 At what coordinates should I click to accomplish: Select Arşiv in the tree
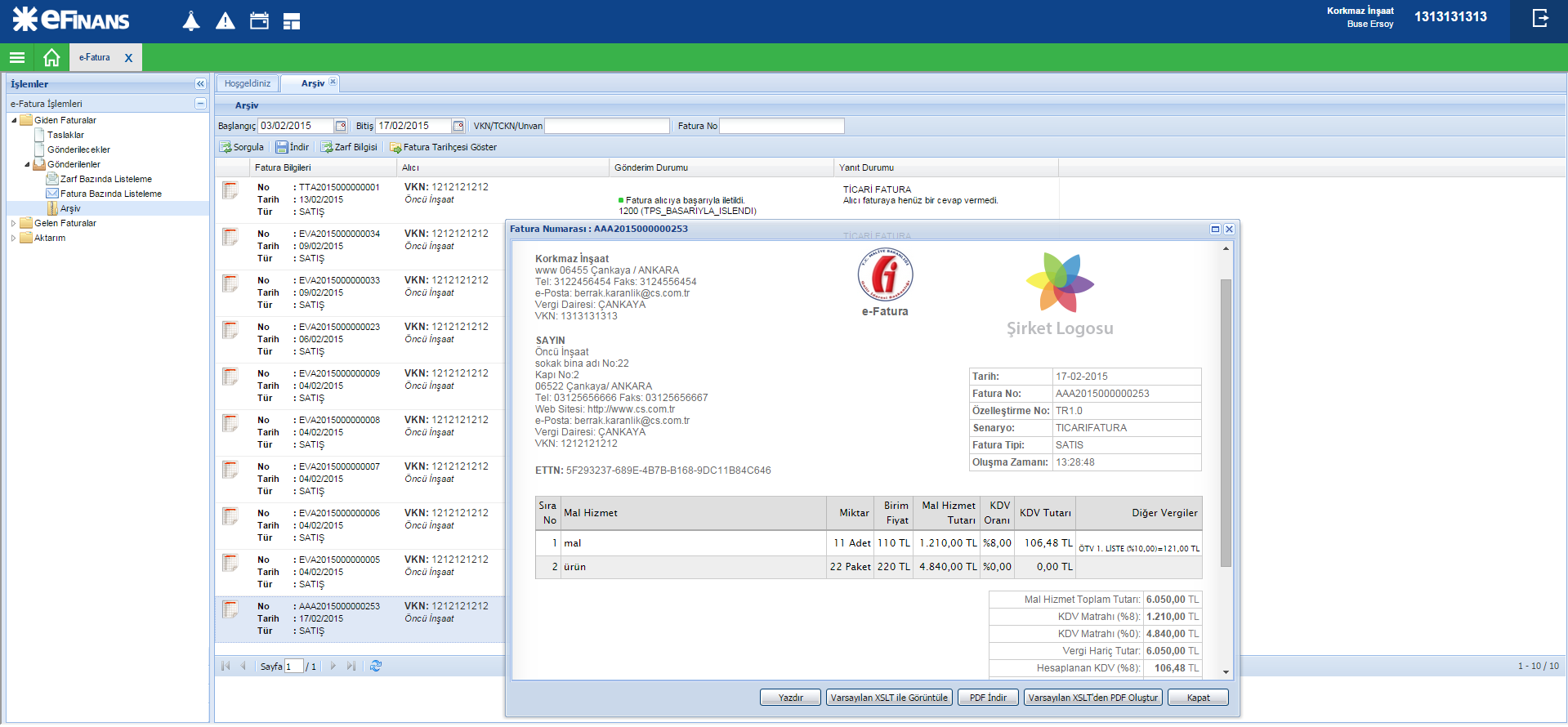pos(70,208)
